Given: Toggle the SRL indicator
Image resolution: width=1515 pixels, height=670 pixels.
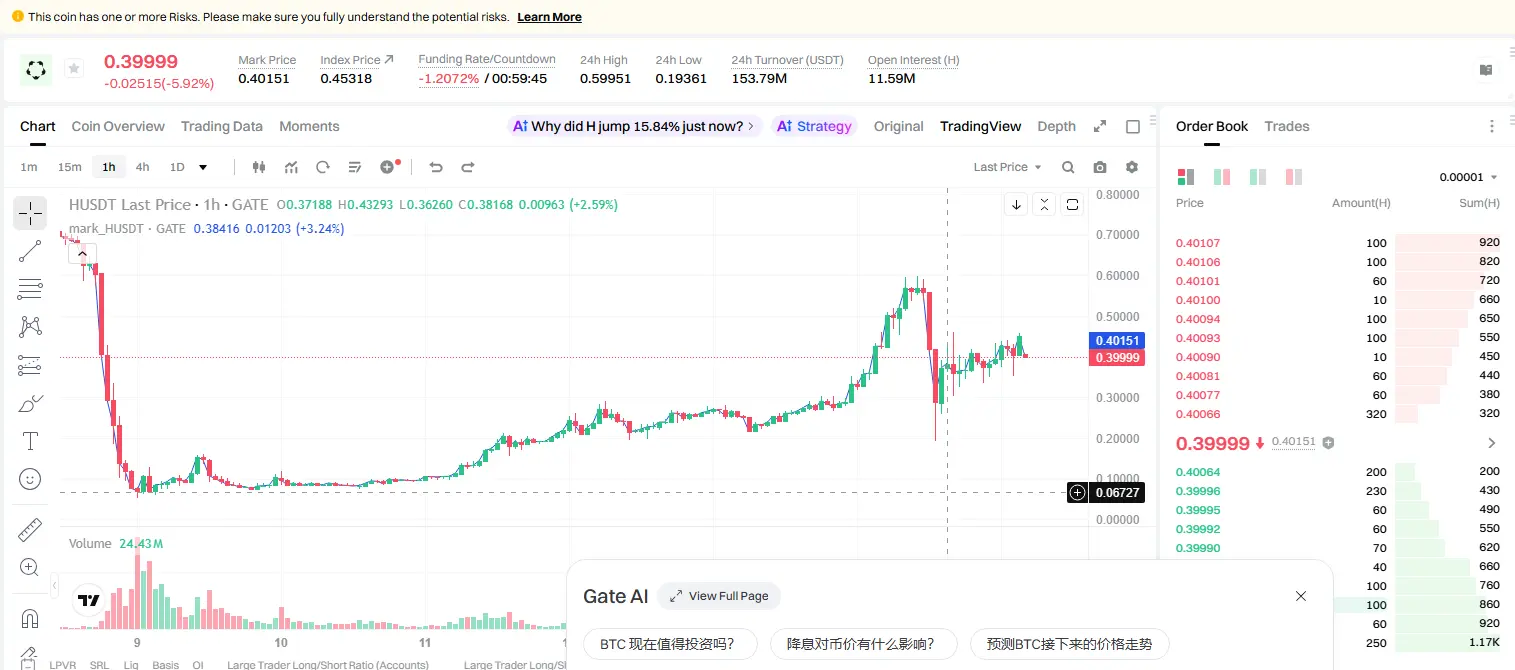Looking at the screenshot, I should click(x=99, y=664).
